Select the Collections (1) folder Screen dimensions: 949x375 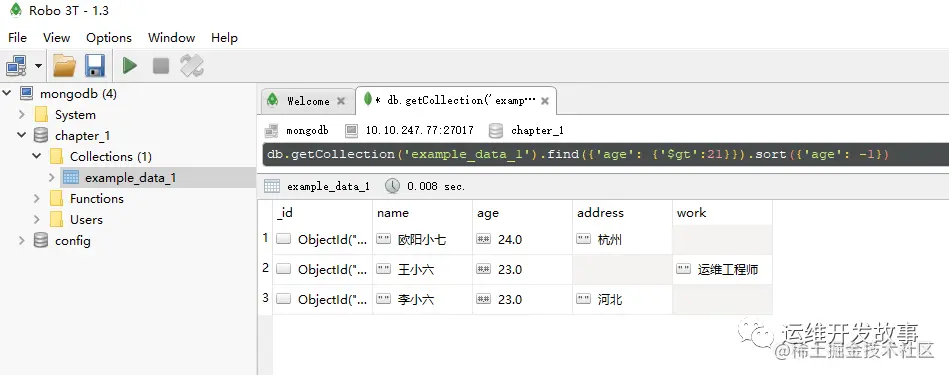click(111, 157)
